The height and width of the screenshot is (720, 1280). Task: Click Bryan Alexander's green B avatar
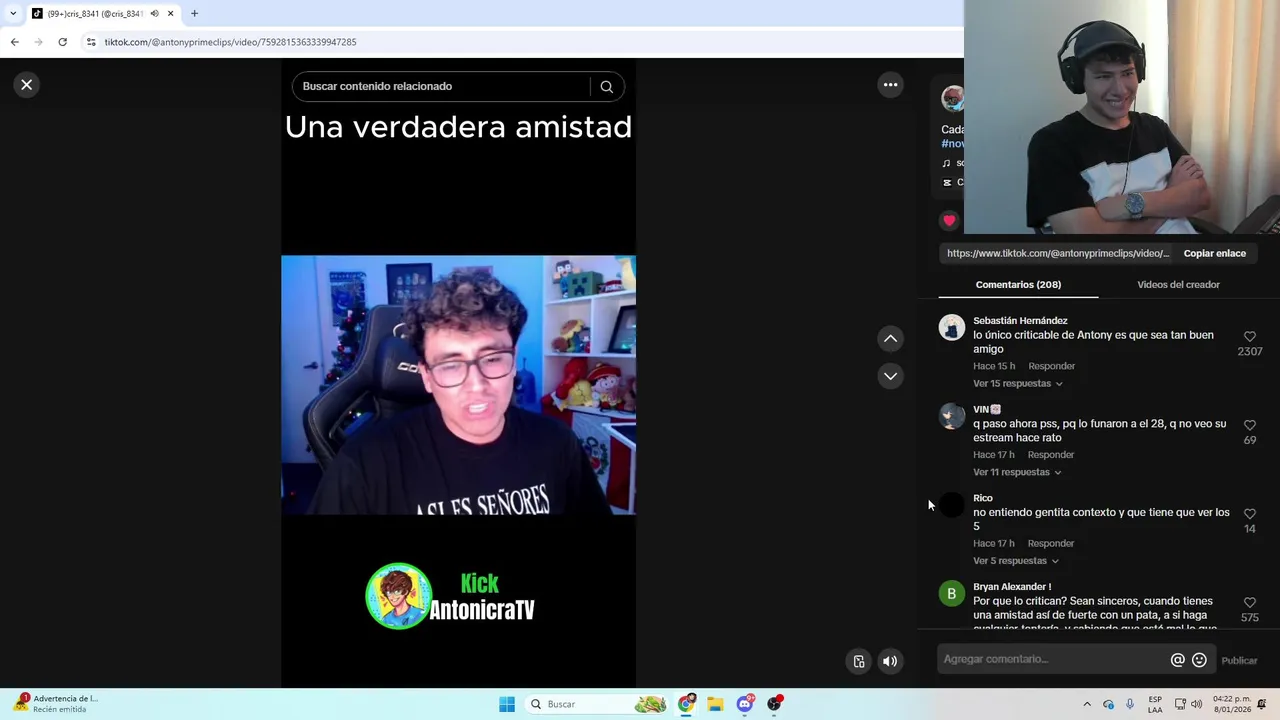pyautogui.click(x=951, y=594)
